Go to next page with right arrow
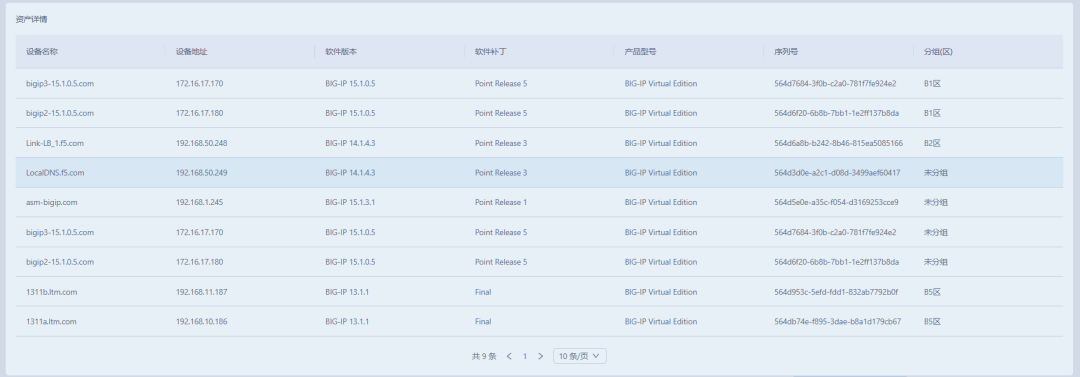This screenshot has height=377, width=1080. coord(541,356)
